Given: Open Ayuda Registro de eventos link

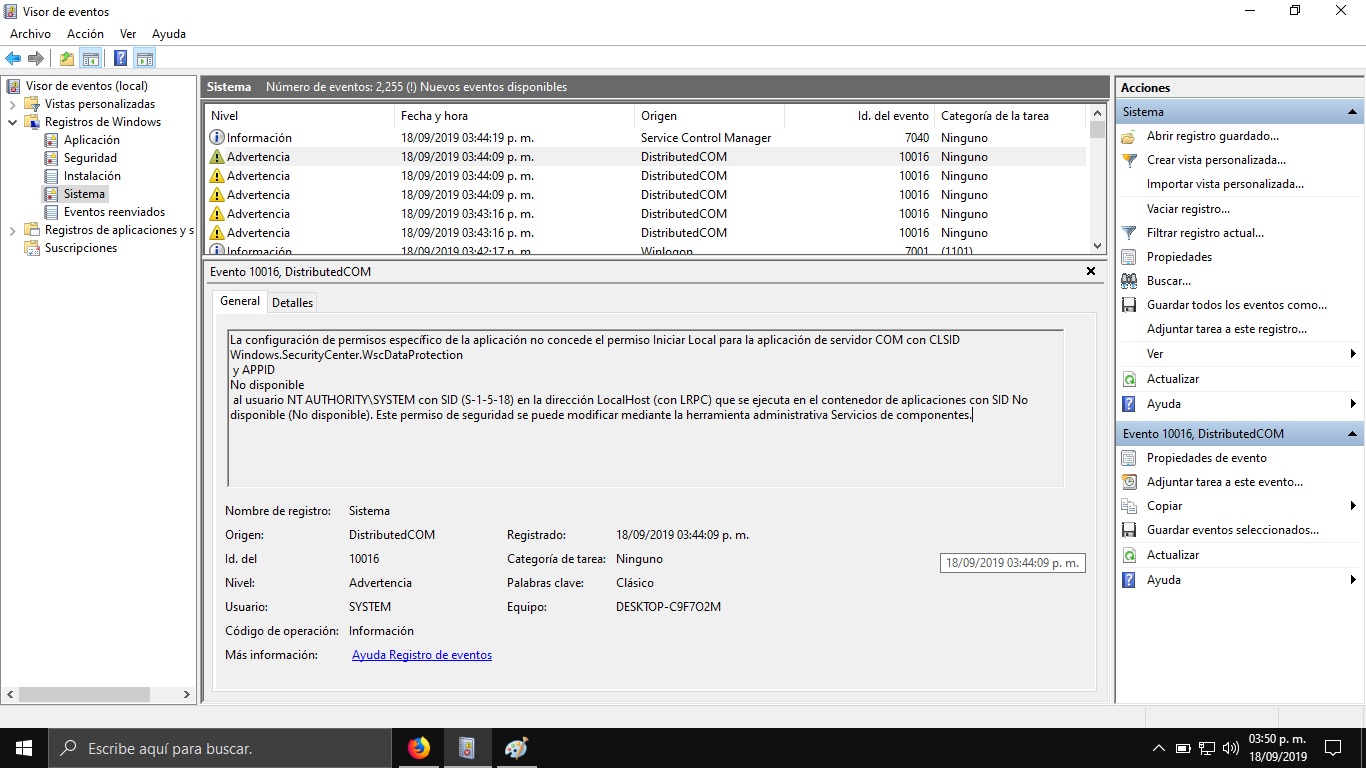Looking at the screenshot, I should pos(422,655).
